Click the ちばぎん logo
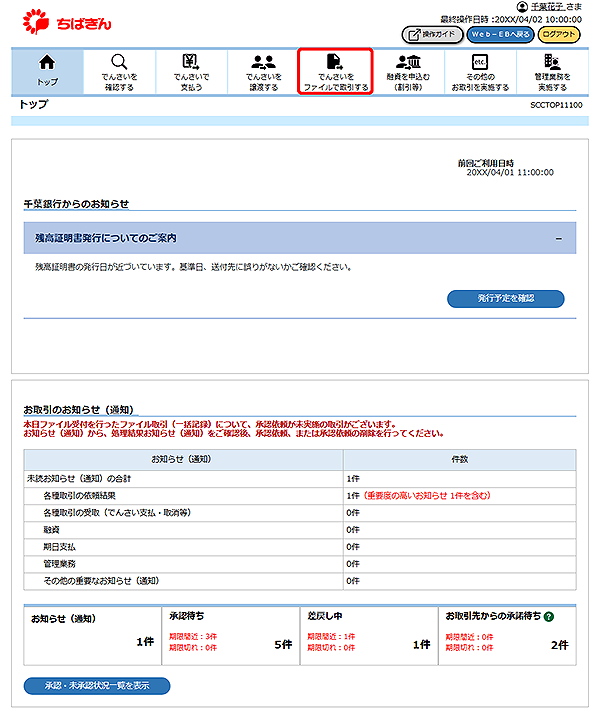 coord(65,18)
